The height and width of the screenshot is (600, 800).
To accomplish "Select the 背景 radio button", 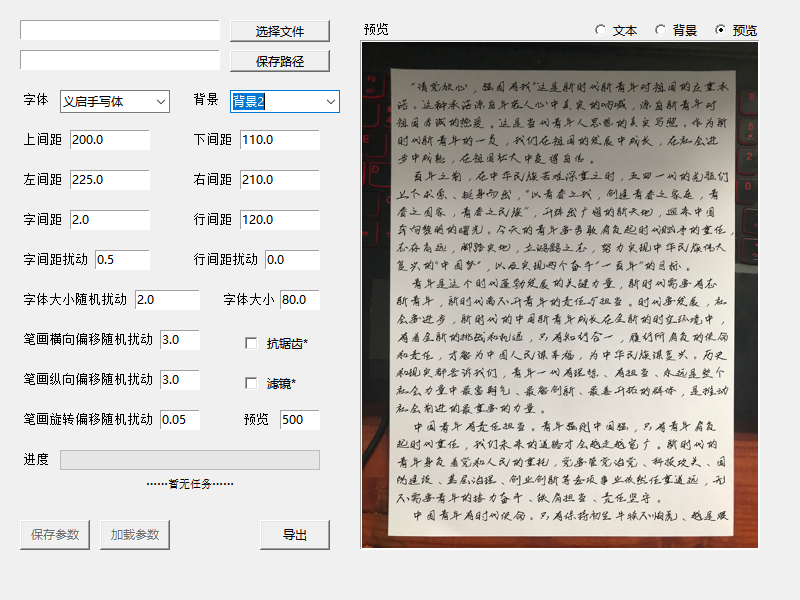I will tap(661, 30).
